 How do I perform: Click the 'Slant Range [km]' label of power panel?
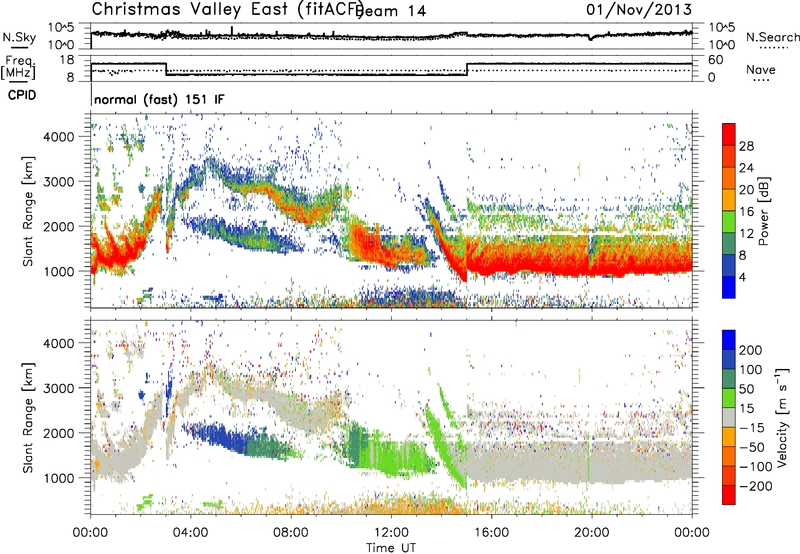(x=28, y=212)
